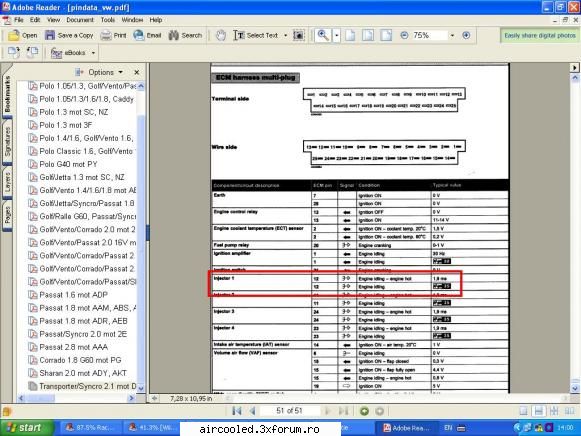581x436 pixels.
Task: Select the Hand tool in toolbar
Action: (221, 35)
